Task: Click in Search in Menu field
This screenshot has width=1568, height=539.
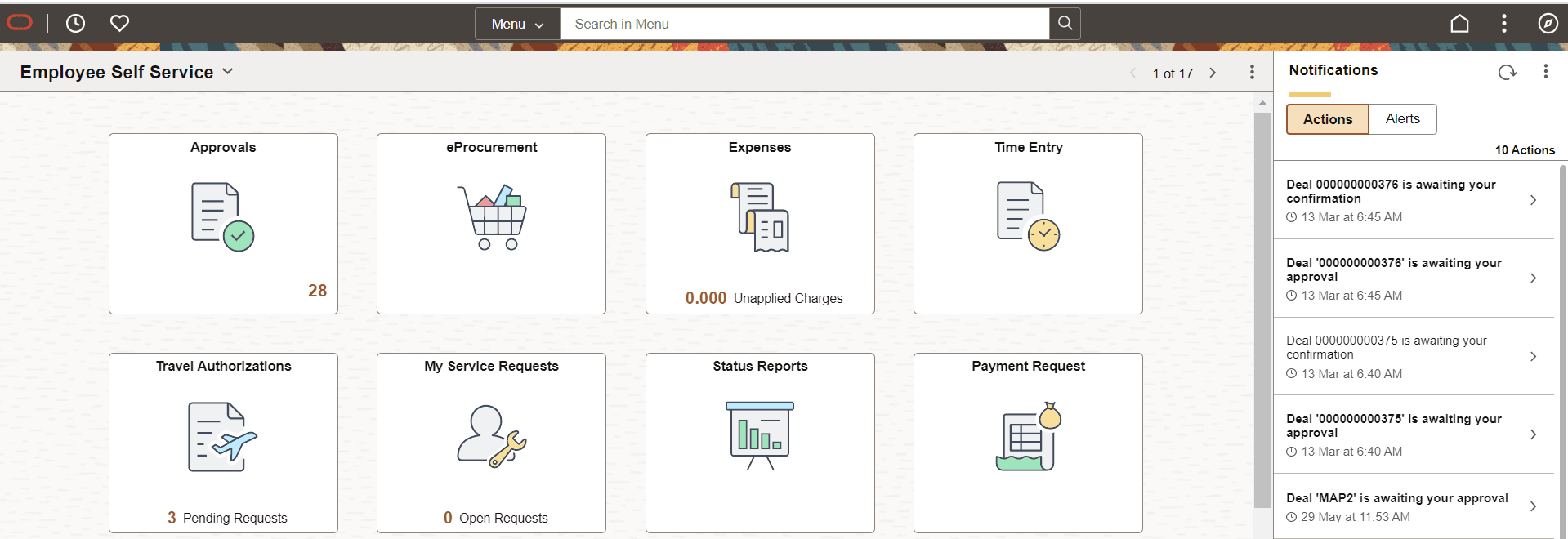Action: tap(805, 24)
